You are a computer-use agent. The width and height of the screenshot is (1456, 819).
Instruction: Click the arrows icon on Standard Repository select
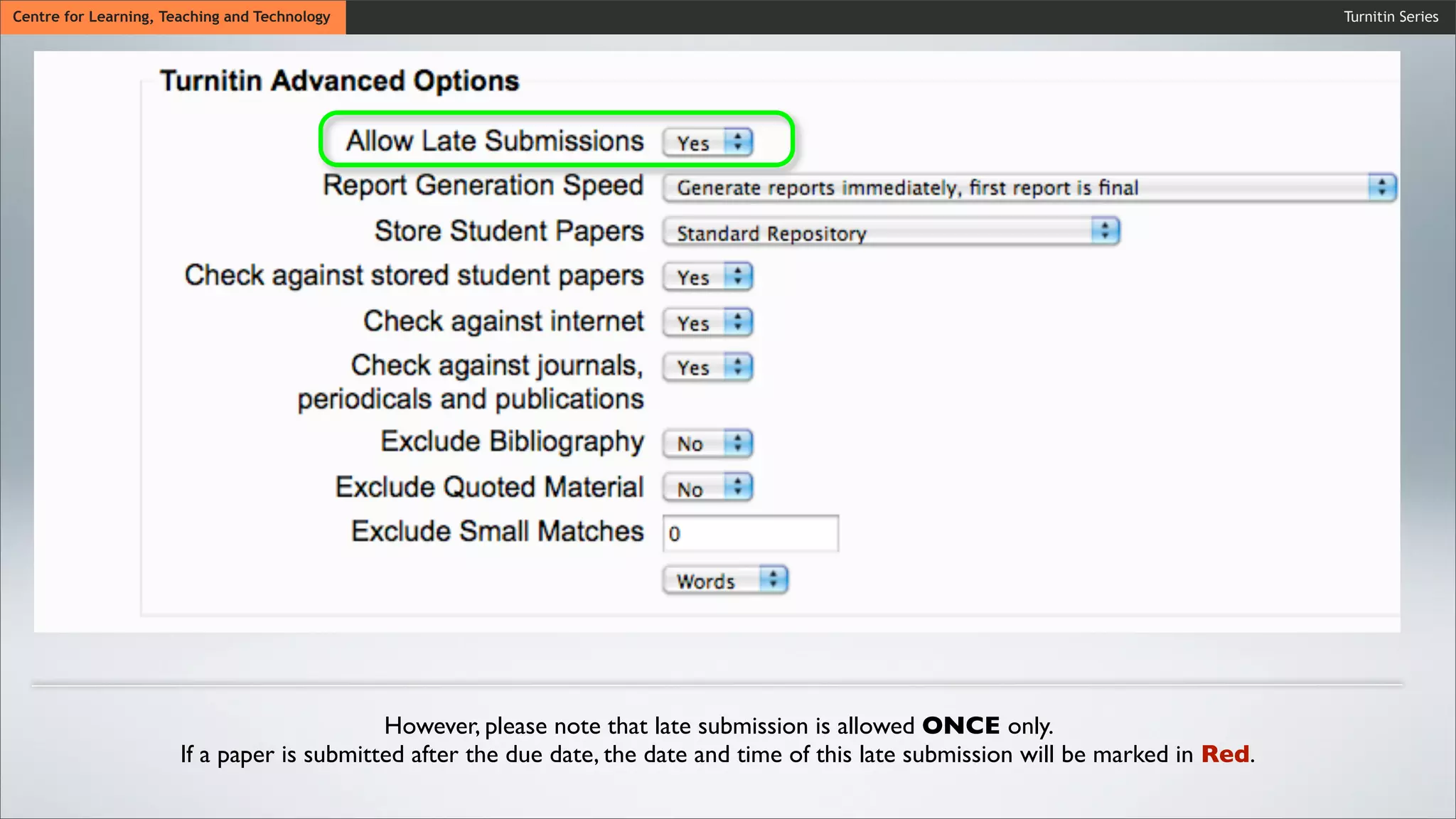point(1105,231)
